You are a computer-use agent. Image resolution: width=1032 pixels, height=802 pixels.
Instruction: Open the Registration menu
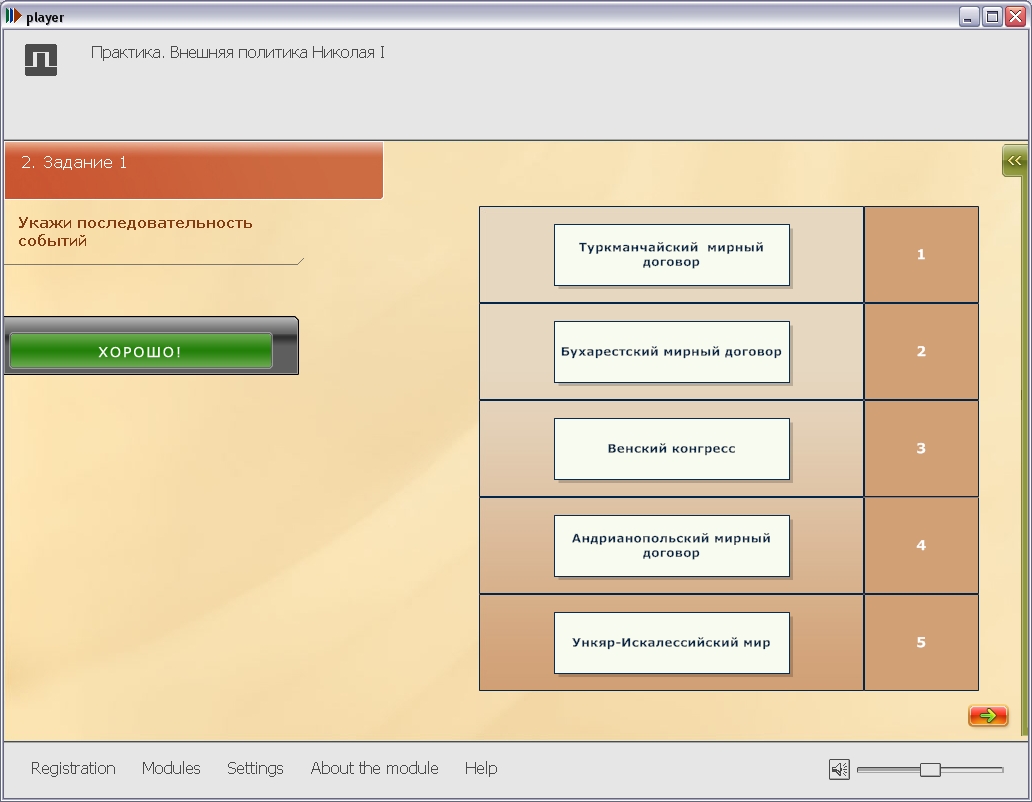click(73, 768)
